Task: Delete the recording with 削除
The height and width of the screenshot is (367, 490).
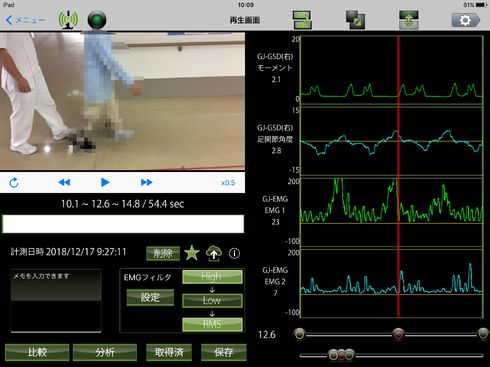Action: coord(163,254)
